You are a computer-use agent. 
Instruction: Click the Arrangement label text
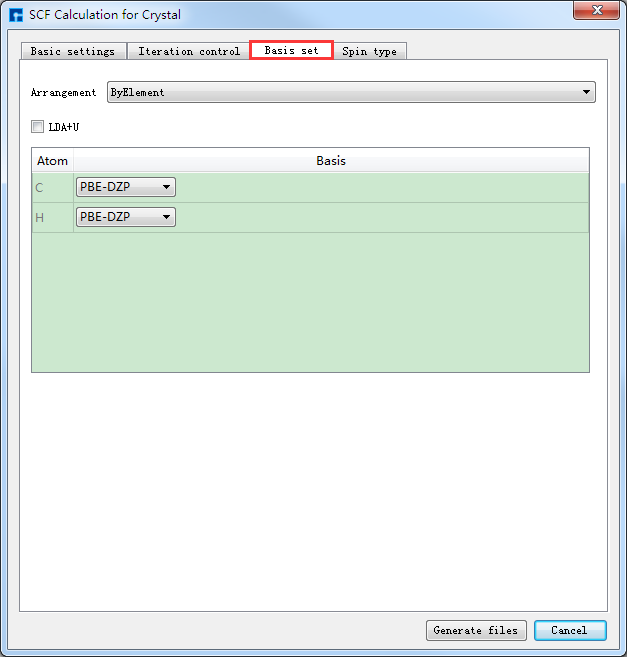click(63, 93)
